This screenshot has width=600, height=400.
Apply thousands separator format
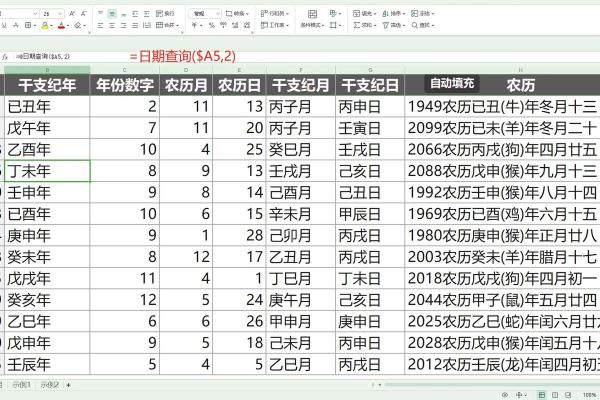pos(223,25)
